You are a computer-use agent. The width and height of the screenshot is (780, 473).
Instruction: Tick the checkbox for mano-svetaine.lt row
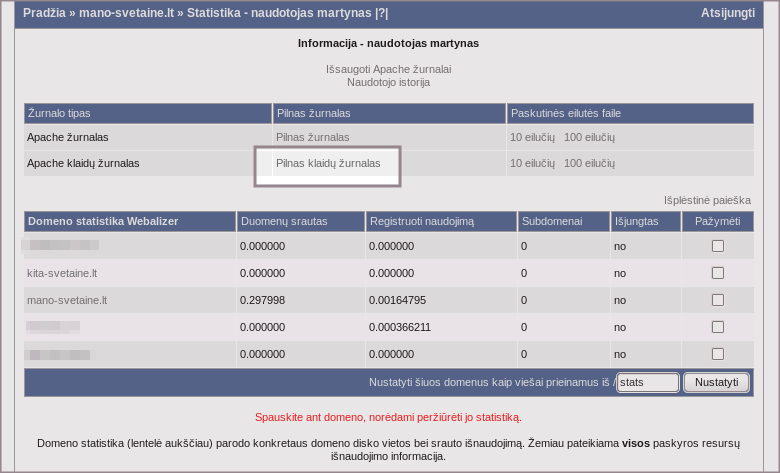(x=717, y=300)
